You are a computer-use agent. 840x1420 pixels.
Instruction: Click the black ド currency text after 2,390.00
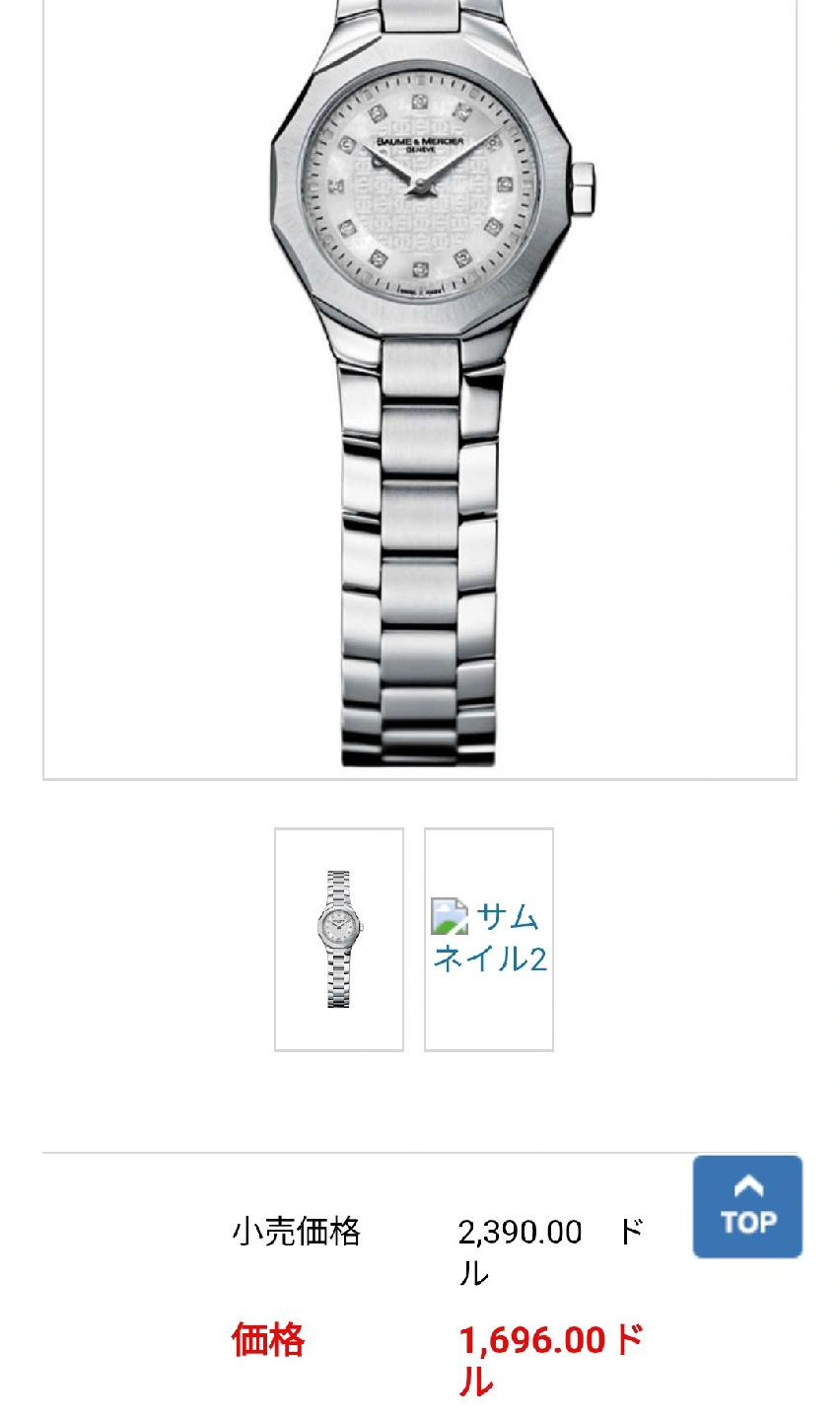click(631, 1233)
